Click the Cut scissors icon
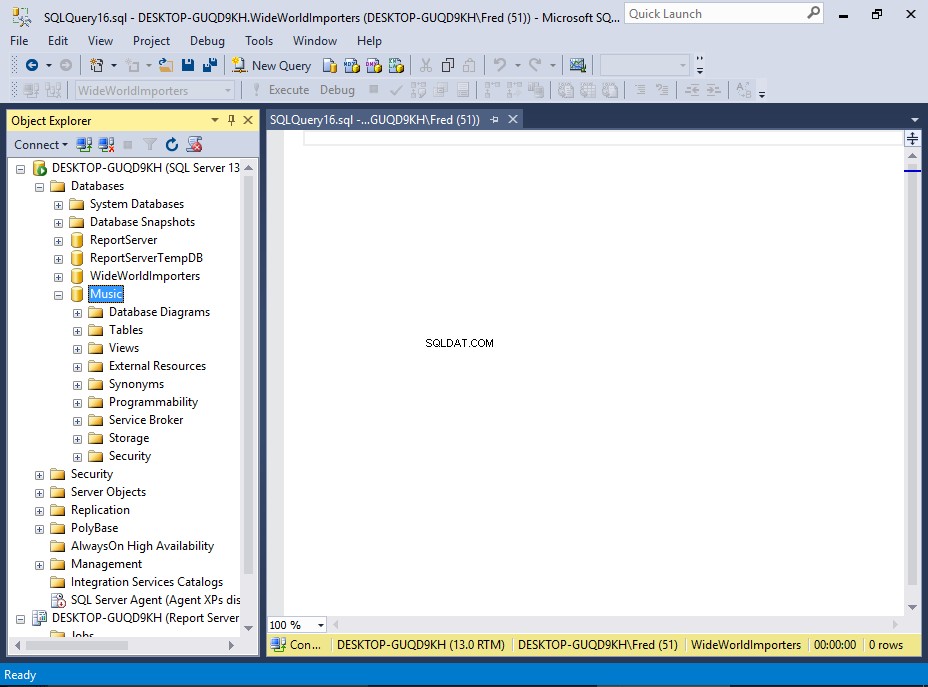The width and height of the screenshot is (928, 687). 426,65
